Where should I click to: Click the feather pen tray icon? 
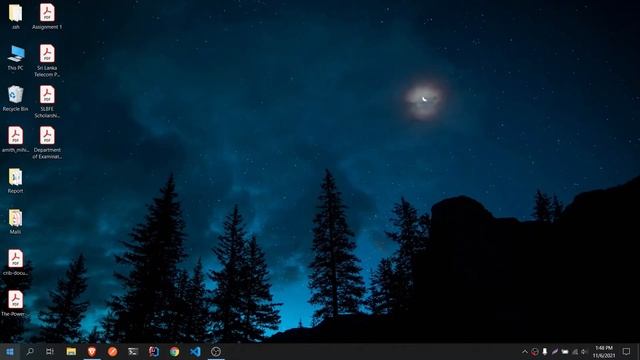[555, 351]
